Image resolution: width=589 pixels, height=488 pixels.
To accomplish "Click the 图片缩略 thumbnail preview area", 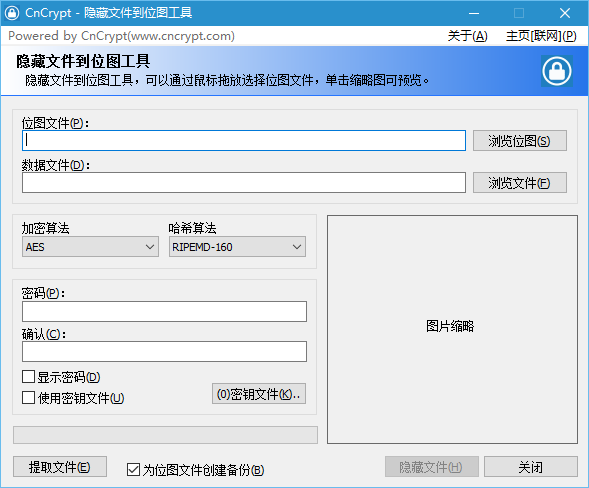I will (452, 329).
